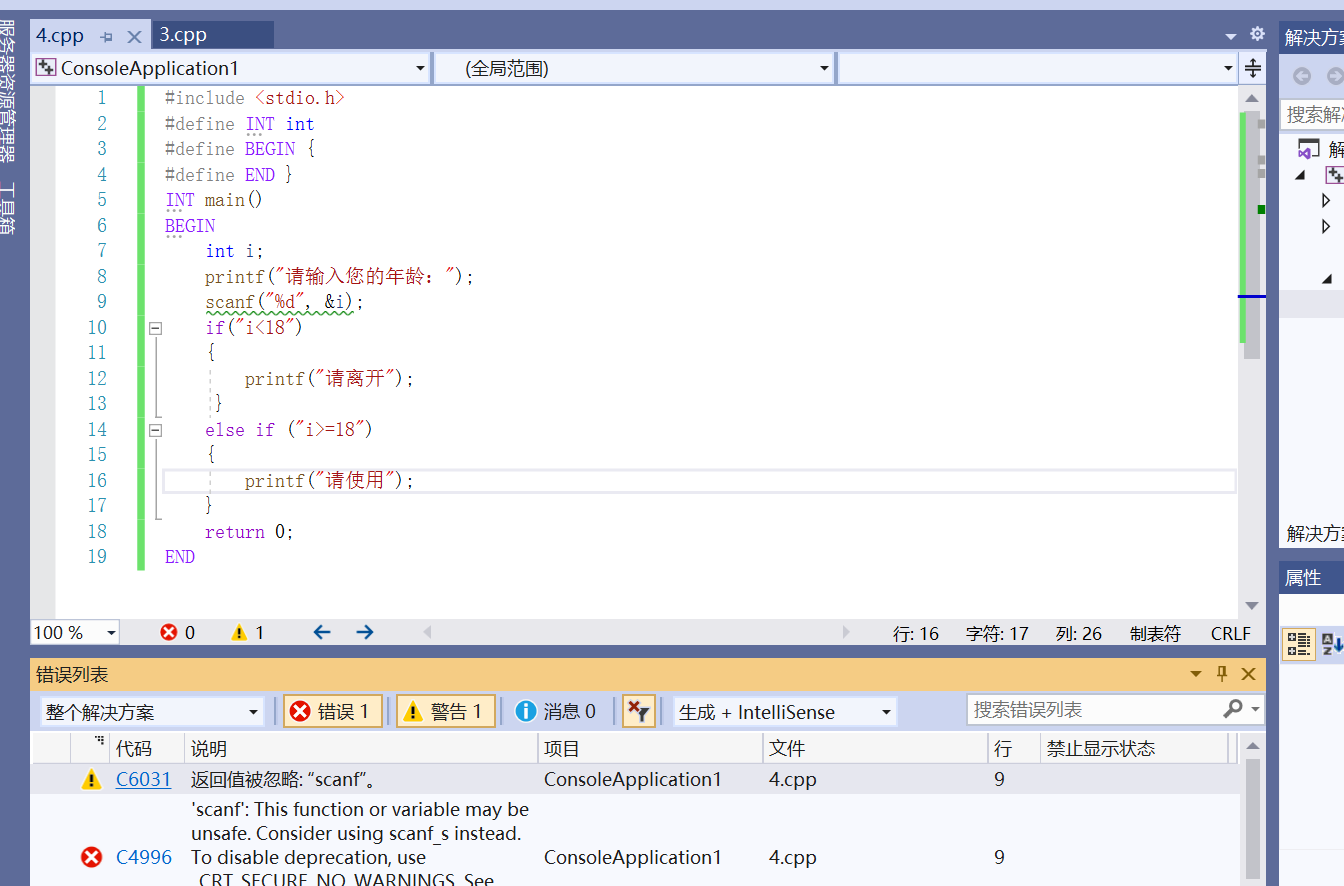Click the CRLF line ending indicator
Viewport: 1344px width, 886px height.
pos(1230,633)
